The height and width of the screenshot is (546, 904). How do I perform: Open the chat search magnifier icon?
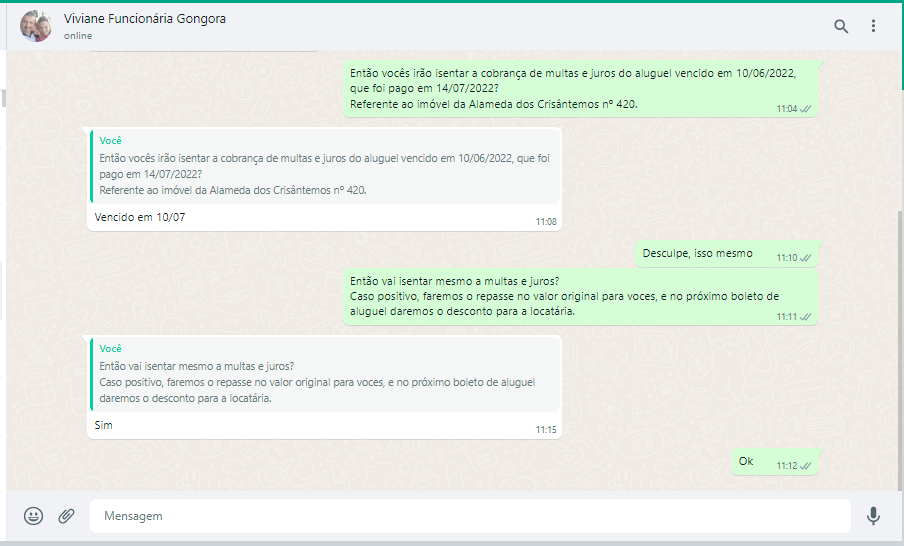point(841,26)
